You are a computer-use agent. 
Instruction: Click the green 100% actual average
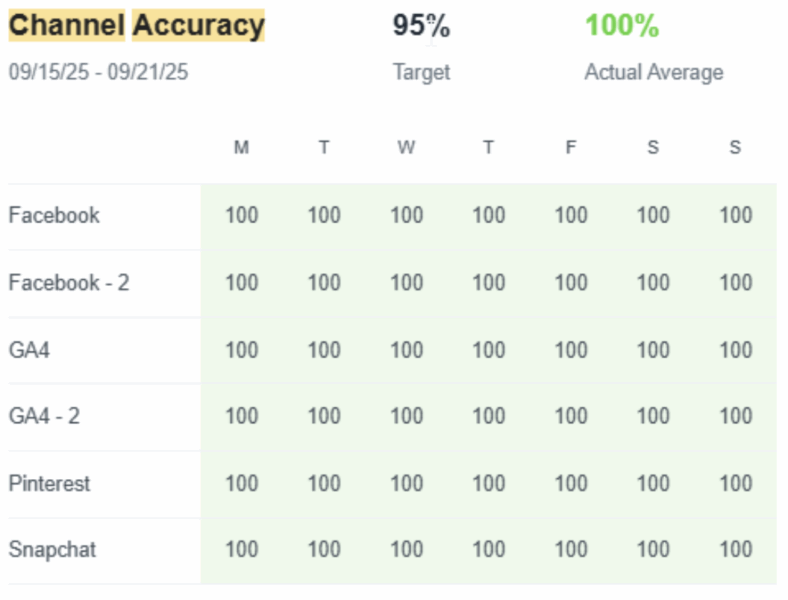coord(622,26)
